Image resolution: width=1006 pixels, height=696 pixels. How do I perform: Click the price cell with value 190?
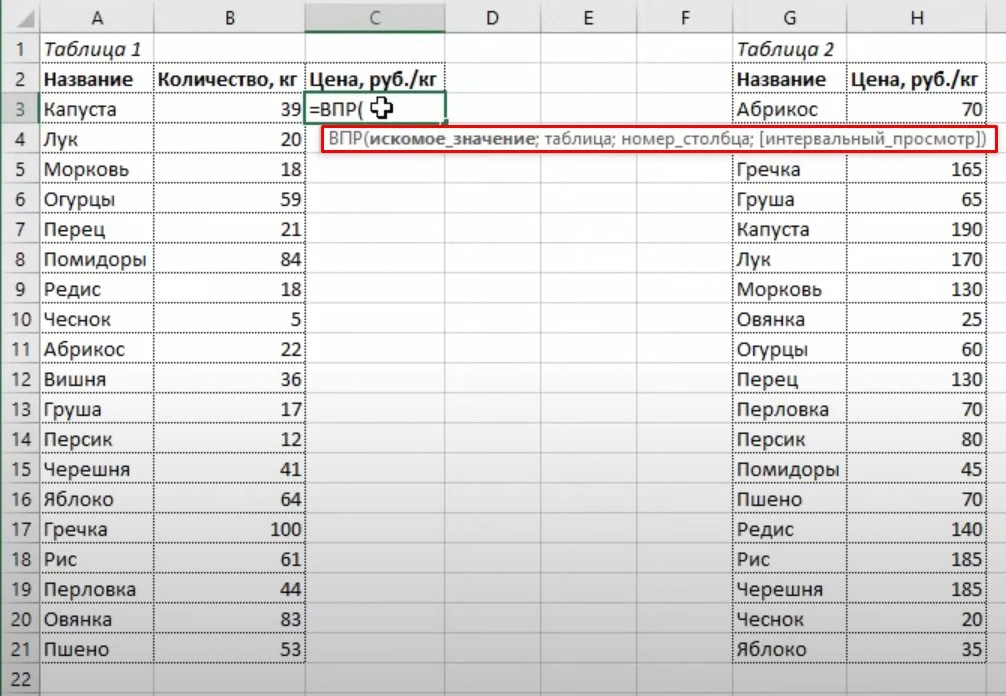[917, 229]
